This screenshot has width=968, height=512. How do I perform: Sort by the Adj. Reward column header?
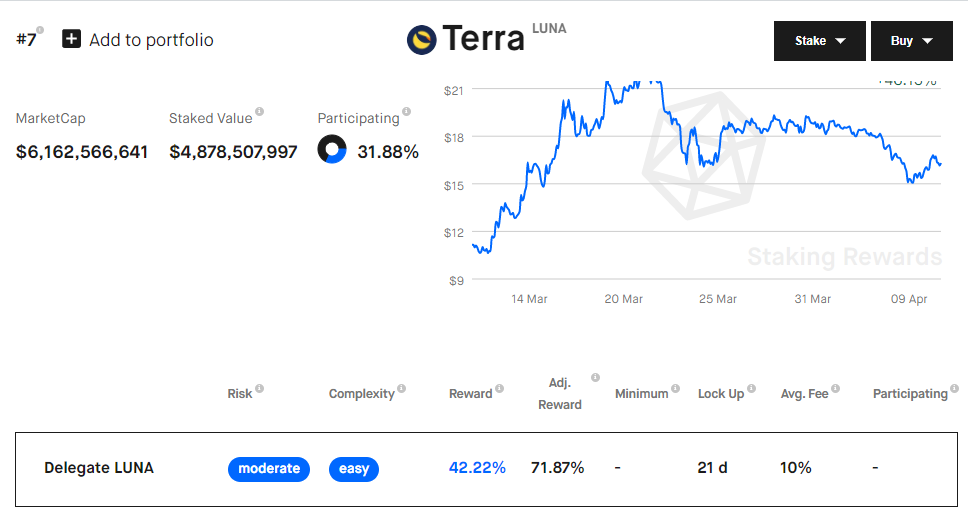(x=560, y=393)
